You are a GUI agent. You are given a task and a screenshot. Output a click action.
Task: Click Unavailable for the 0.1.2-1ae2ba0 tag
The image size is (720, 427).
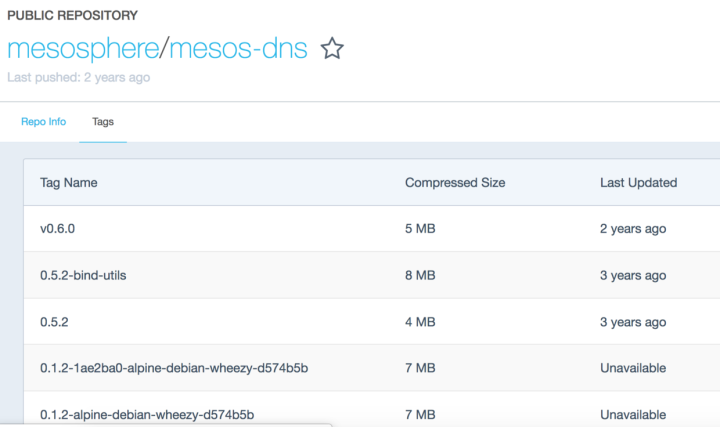pos(633,368)
